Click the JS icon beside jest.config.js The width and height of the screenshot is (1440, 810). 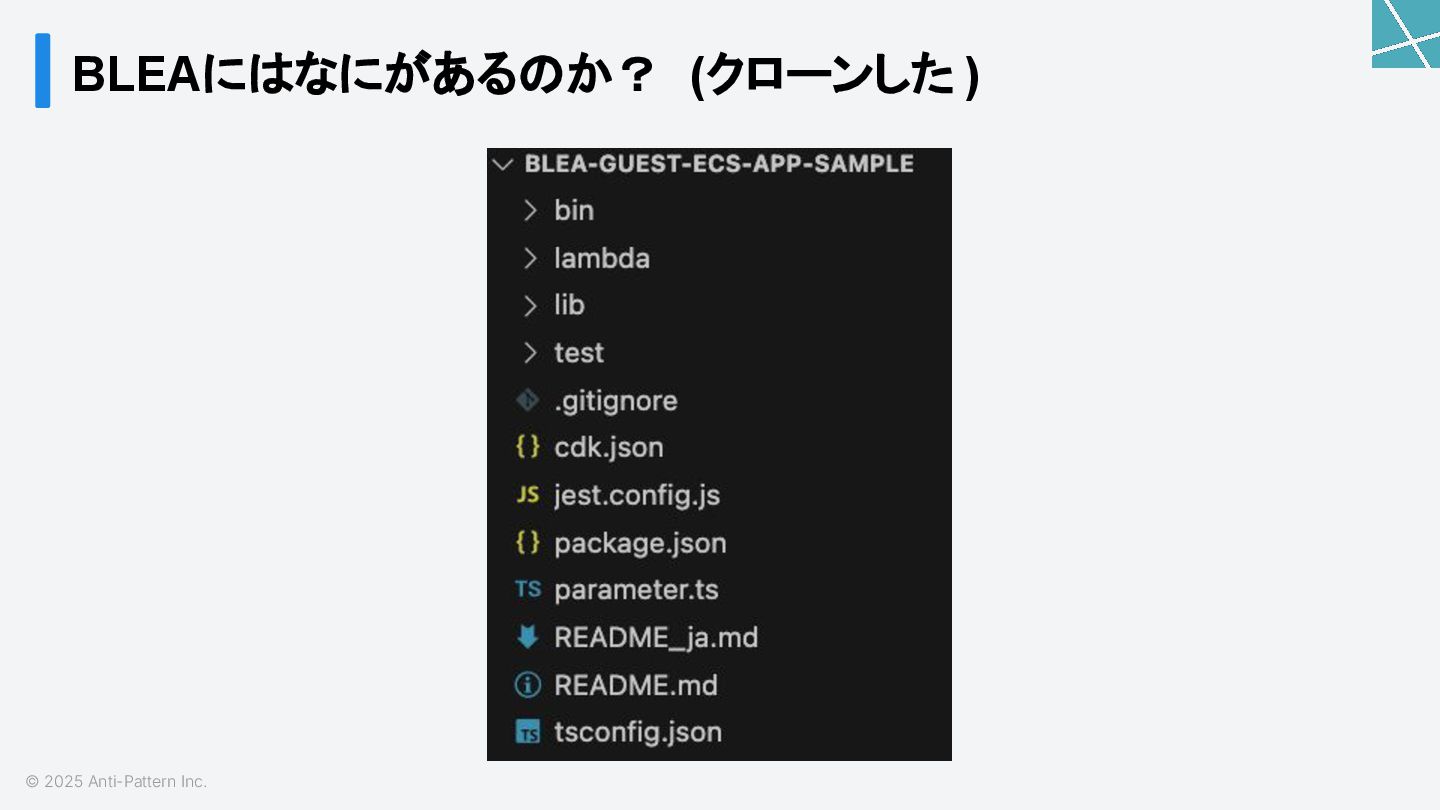[527, 495]
